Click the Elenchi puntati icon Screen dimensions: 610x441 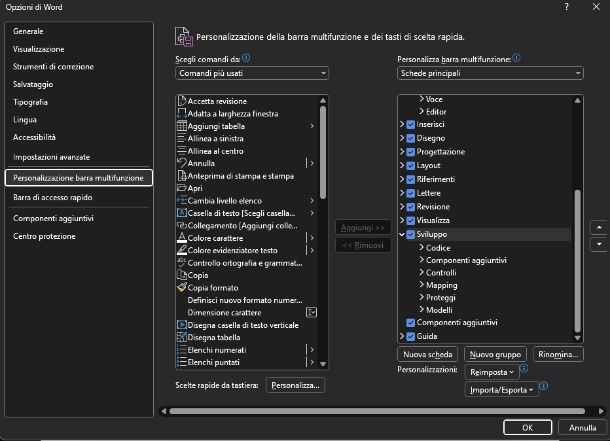coord(182,362)
